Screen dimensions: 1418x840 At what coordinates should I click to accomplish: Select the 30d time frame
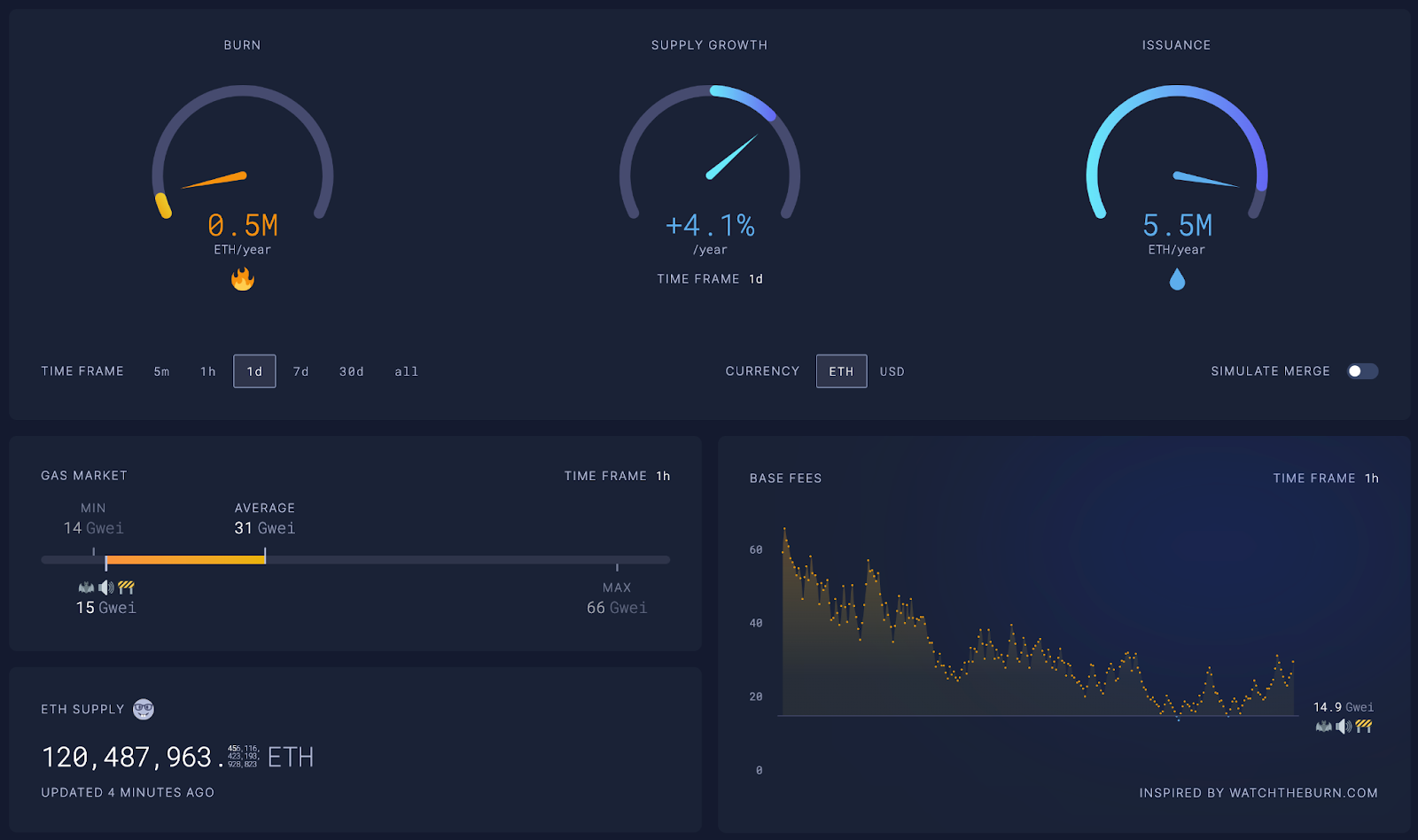pos(352,371)
